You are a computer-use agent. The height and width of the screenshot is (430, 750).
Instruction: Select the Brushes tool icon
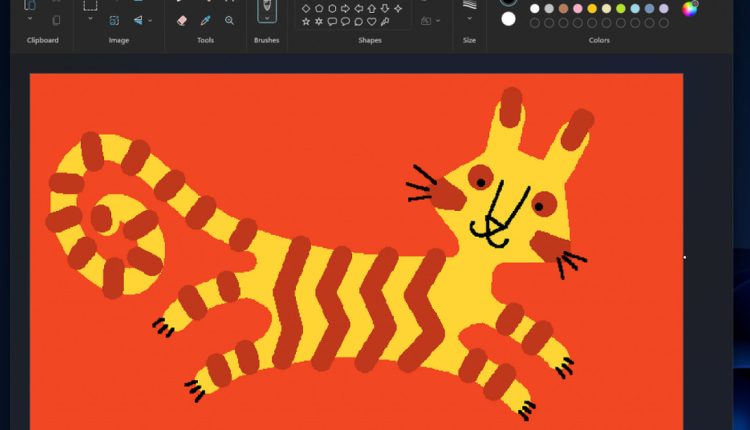pos(267,7)
